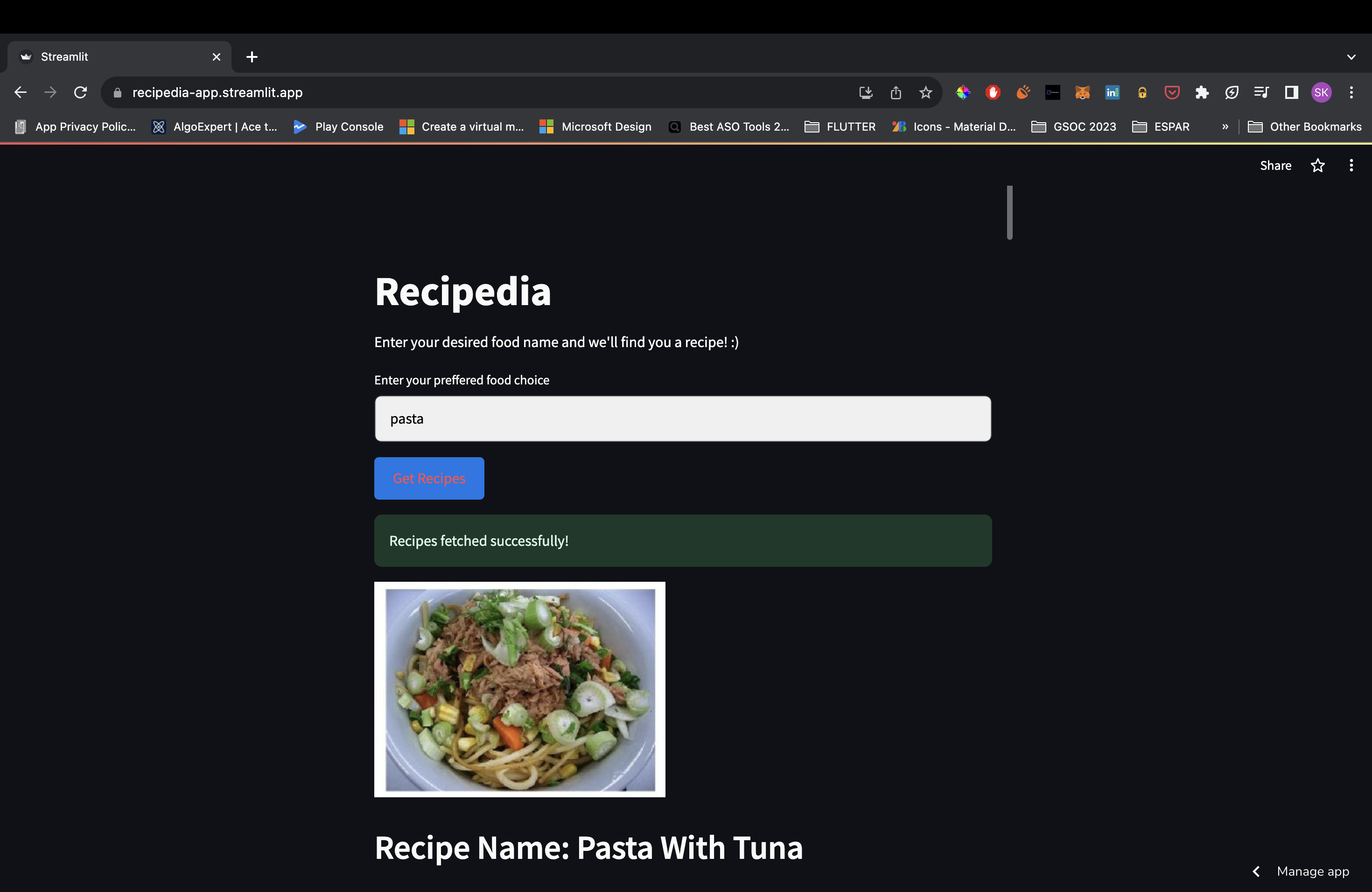Open the AdBlock hand icon
The height and width of the screenshot is (892, 1372).
coord(993,92)
